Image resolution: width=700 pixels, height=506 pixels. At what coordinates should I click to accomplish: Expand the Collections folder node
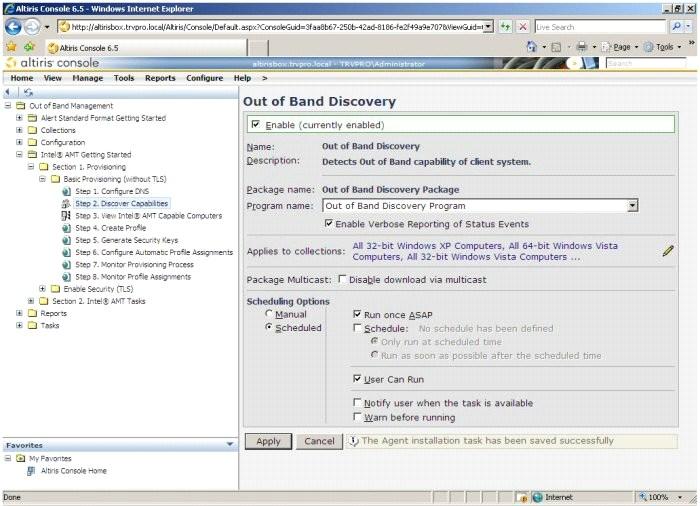[19, 130]
